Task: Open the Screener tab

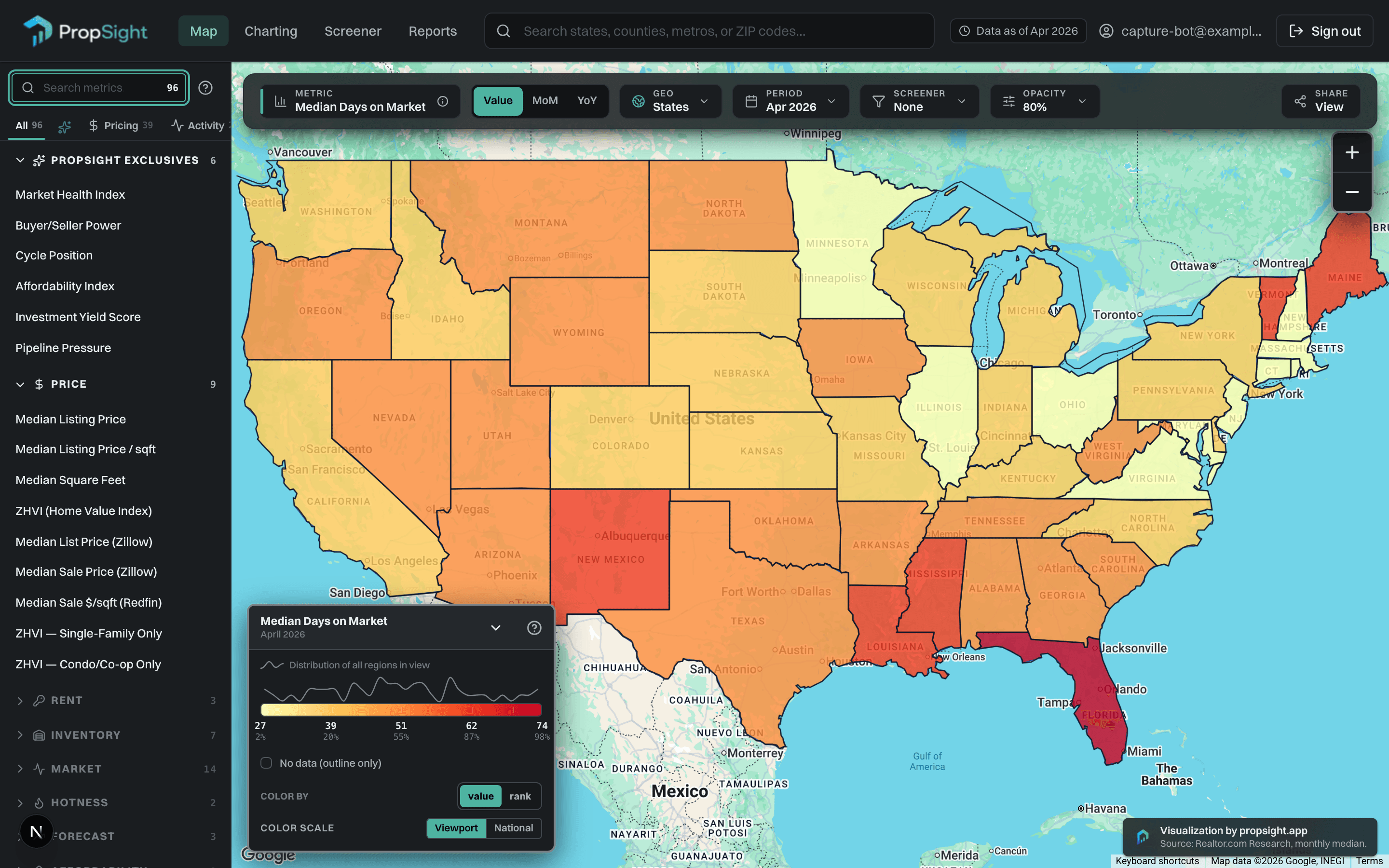Action: coord(353,31)
